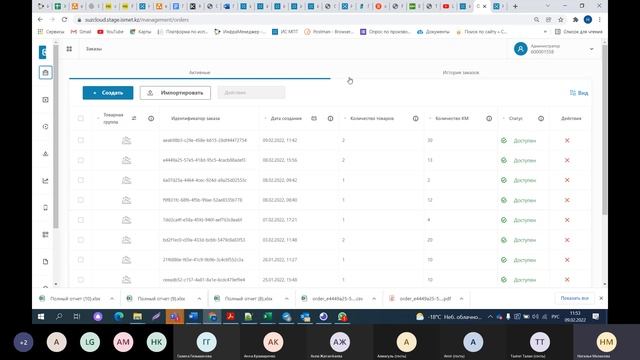This screenshot has height=360, width=640.
Task: Expand options for Полный отчет (10).xlsx download
Action: (x=112, y=299)
